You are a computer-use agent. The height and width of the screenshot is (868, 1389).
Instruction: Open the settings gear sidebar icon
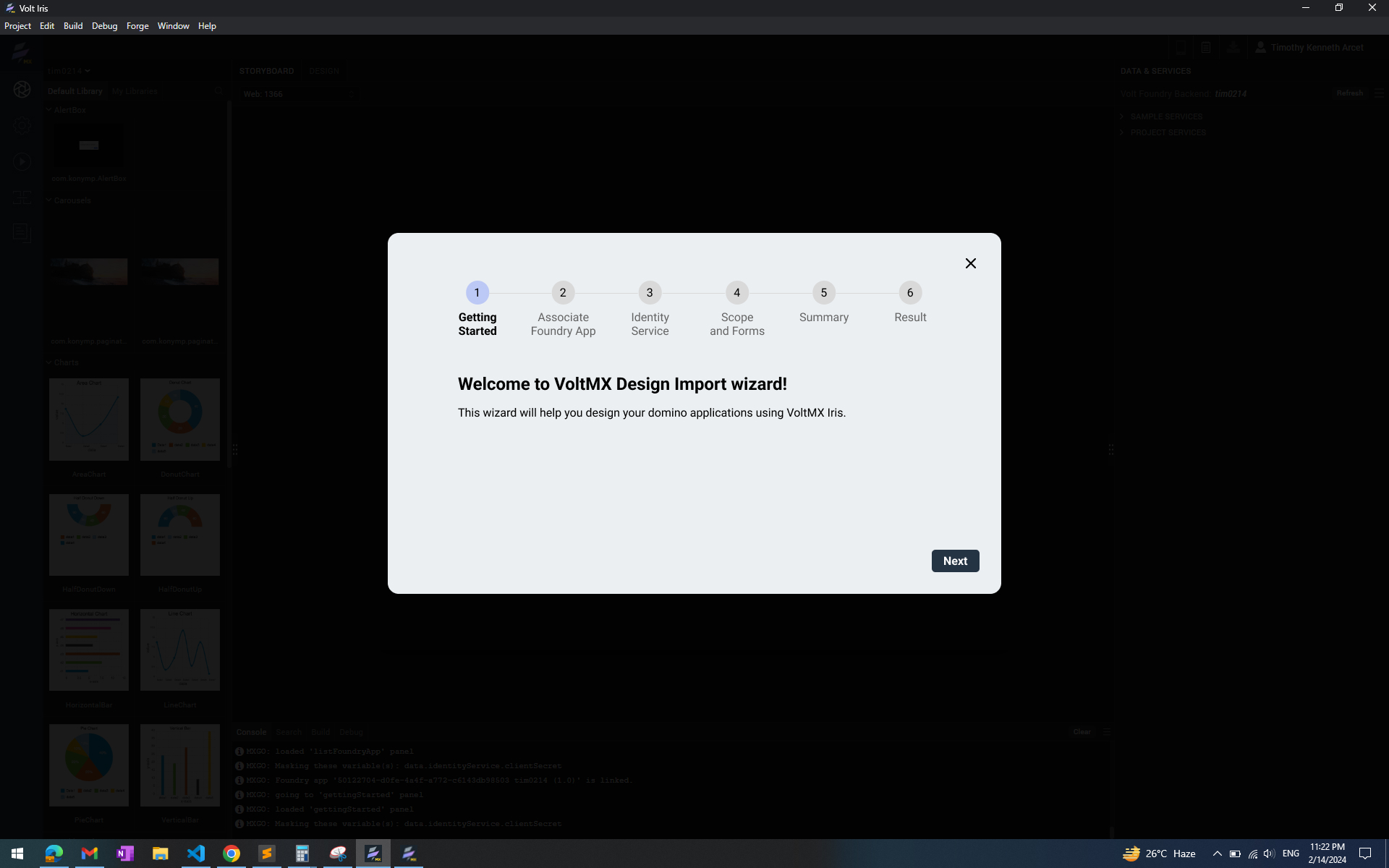tap(22, 125)
